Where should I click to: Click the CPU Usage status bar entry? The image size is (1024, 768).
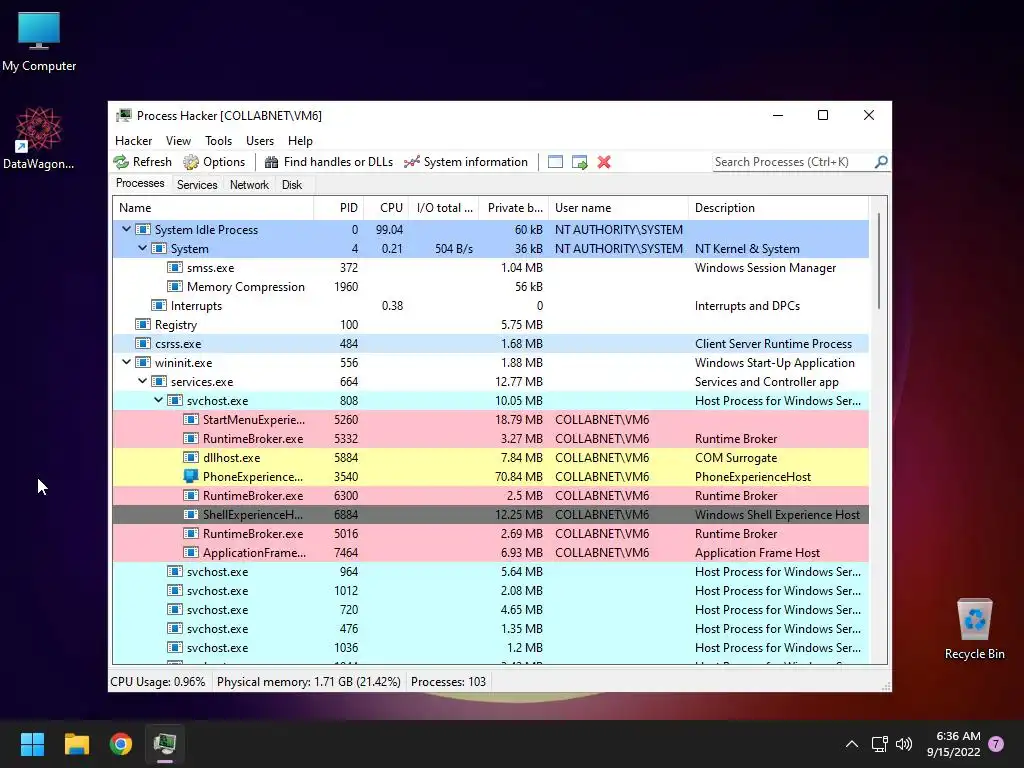158,682
